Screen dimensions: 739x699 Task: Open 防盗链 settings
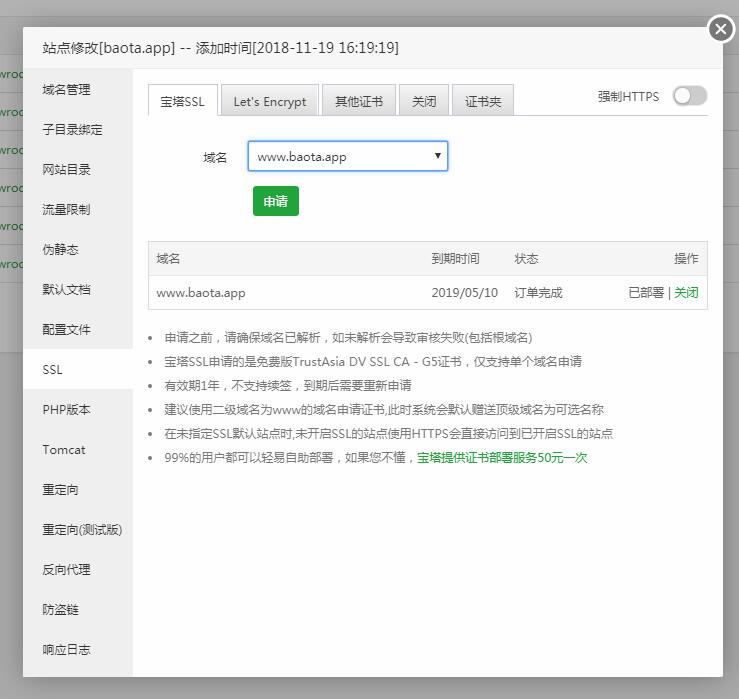(78, 610)
